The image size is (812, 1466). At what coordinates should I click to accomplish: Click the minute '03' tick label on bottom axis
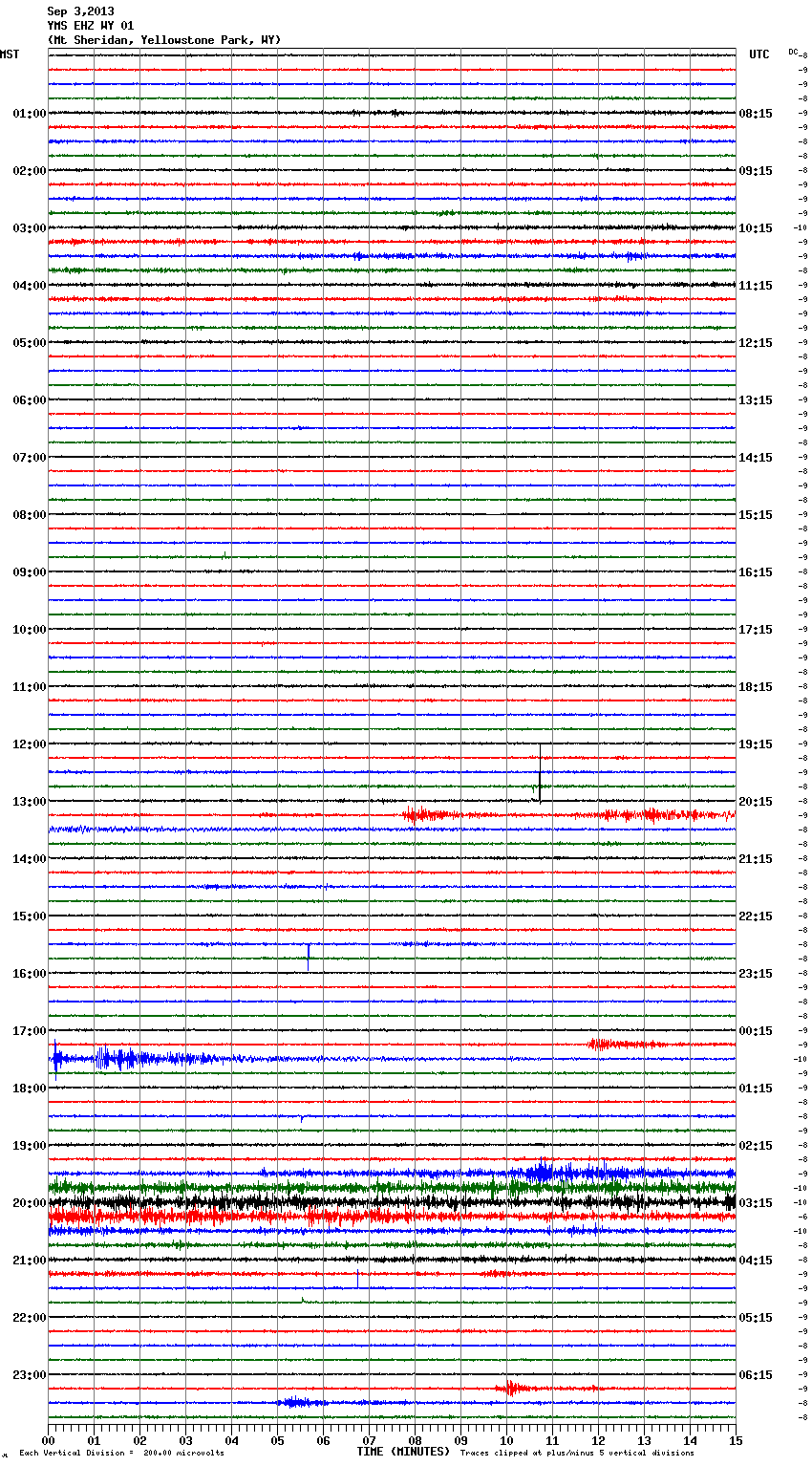point(185,1440)
